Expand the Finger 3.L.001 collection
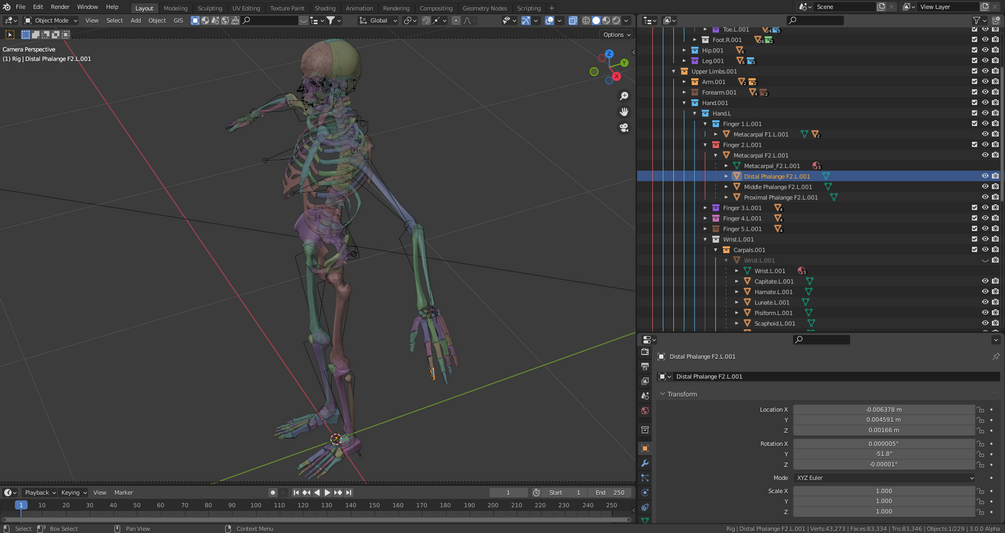This screenshot has height=533, width=1005. 705,208
